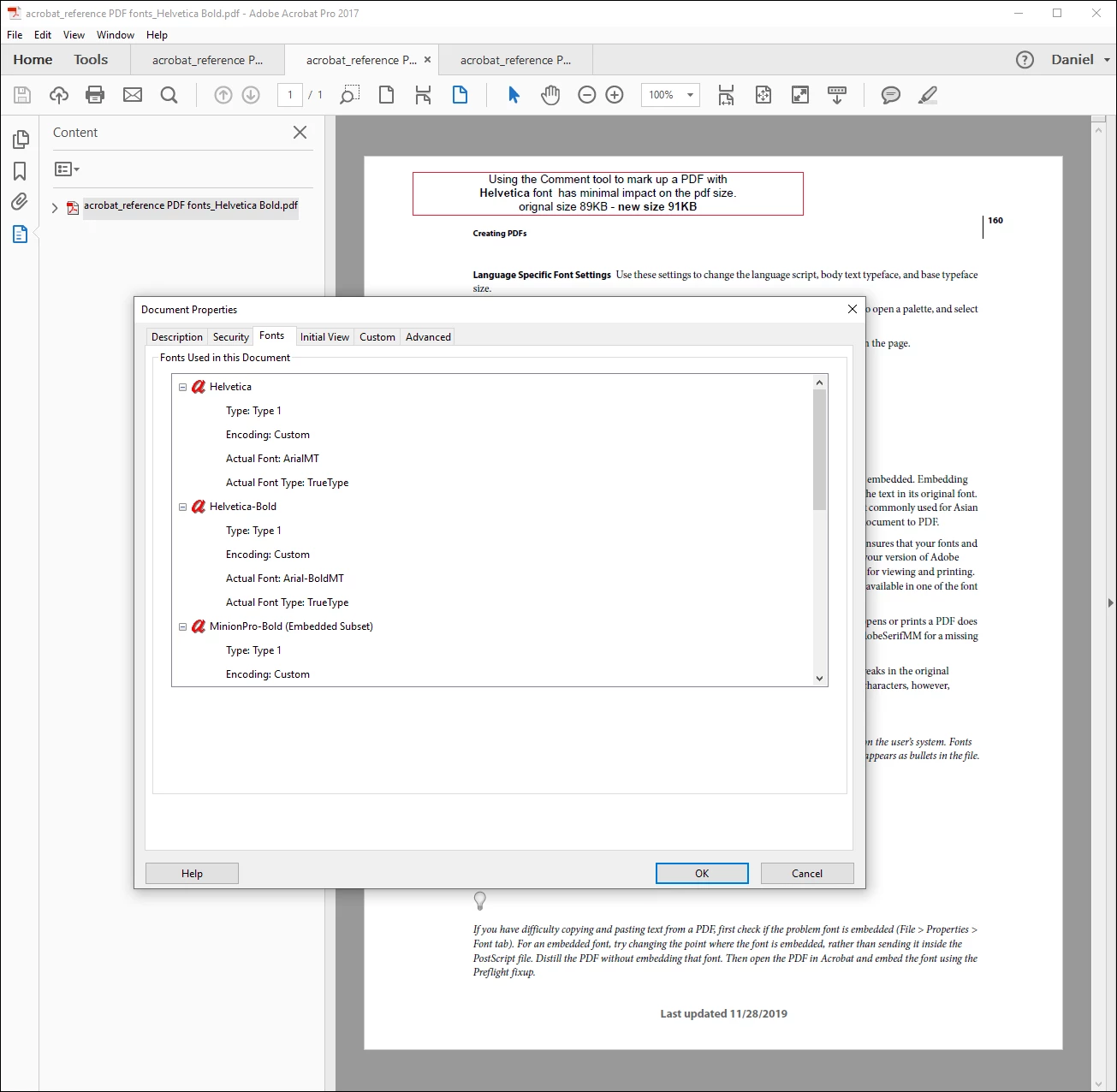Zoom in with the plus icon
The height and width of the screenshot is (1092, 1117).
[x=615, y=95]
